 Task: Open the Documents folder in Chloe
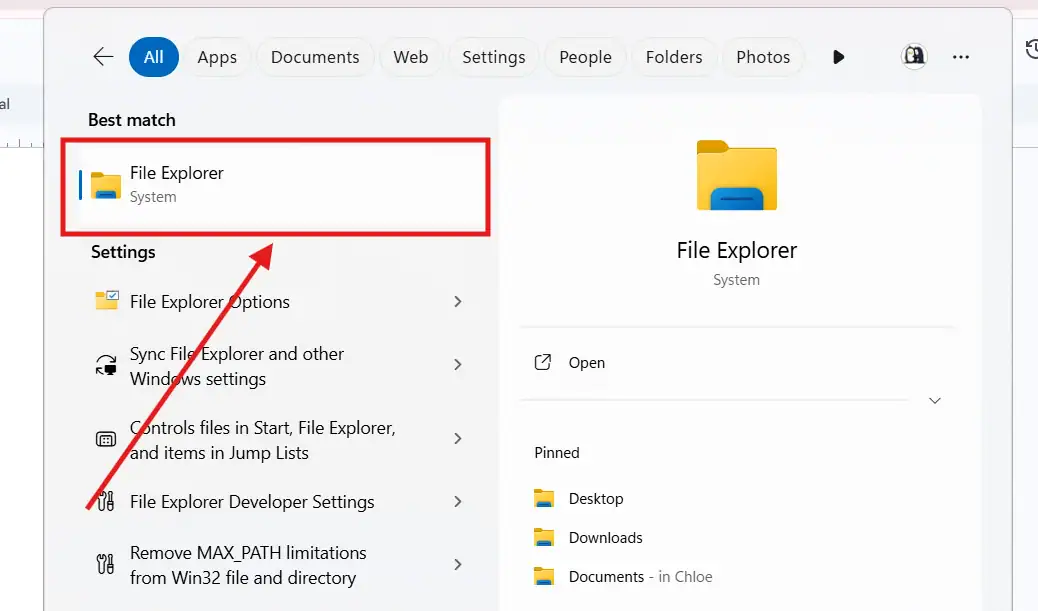tap(605, 576)
